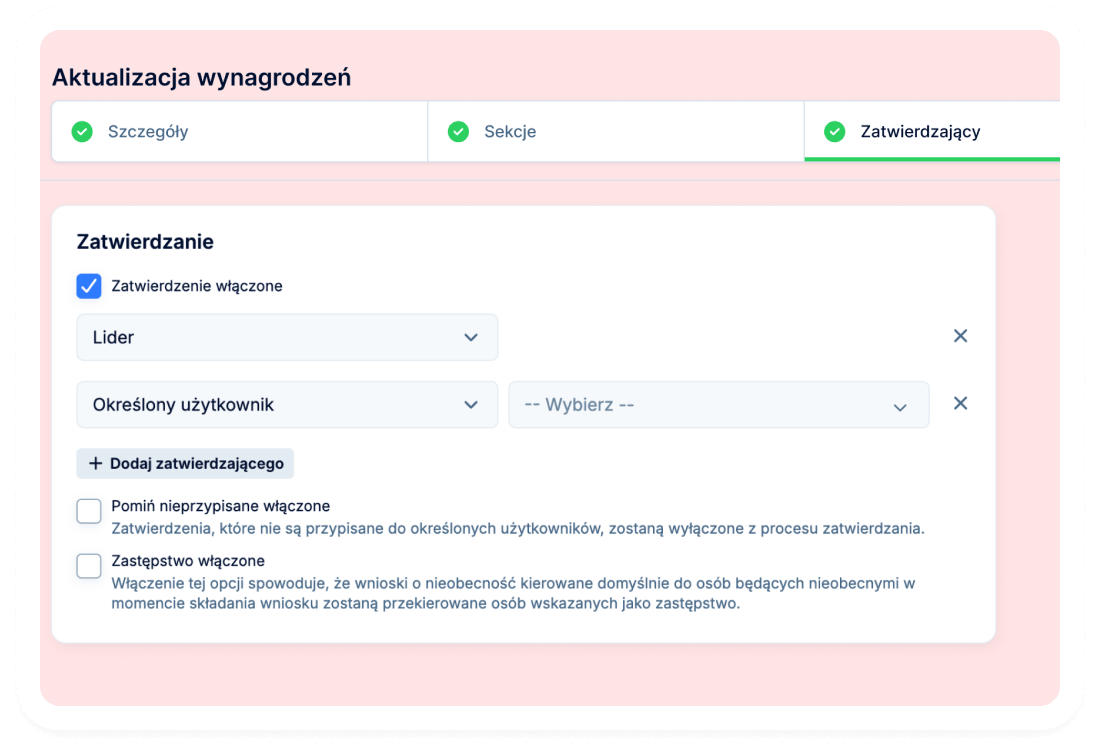Click Dodaj zatwierdzającego button

tap(185, 464)
